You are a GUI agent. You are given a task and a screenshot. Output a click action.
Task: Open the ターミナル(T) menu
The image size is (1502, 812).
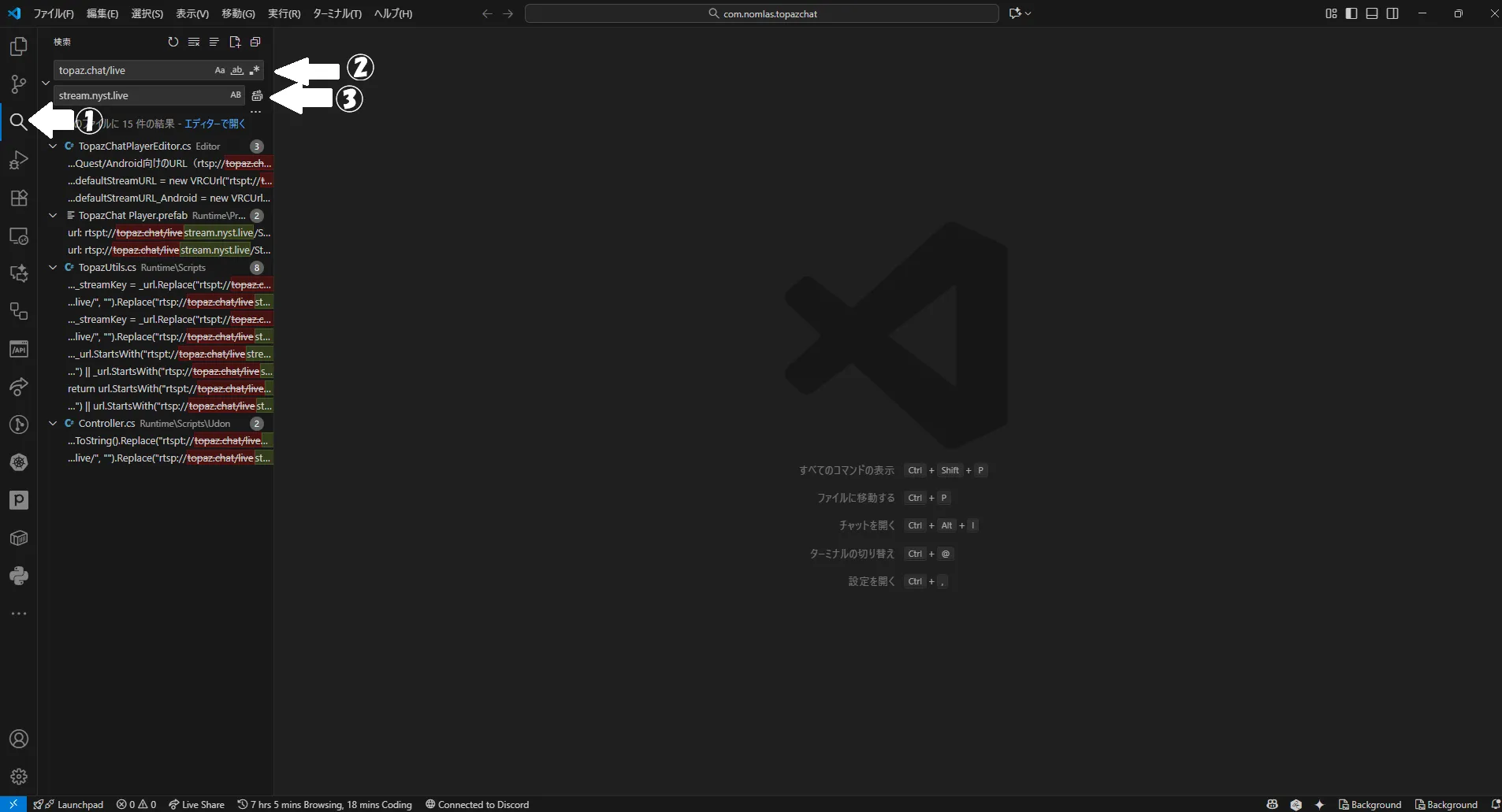click(x=337, y=13)
